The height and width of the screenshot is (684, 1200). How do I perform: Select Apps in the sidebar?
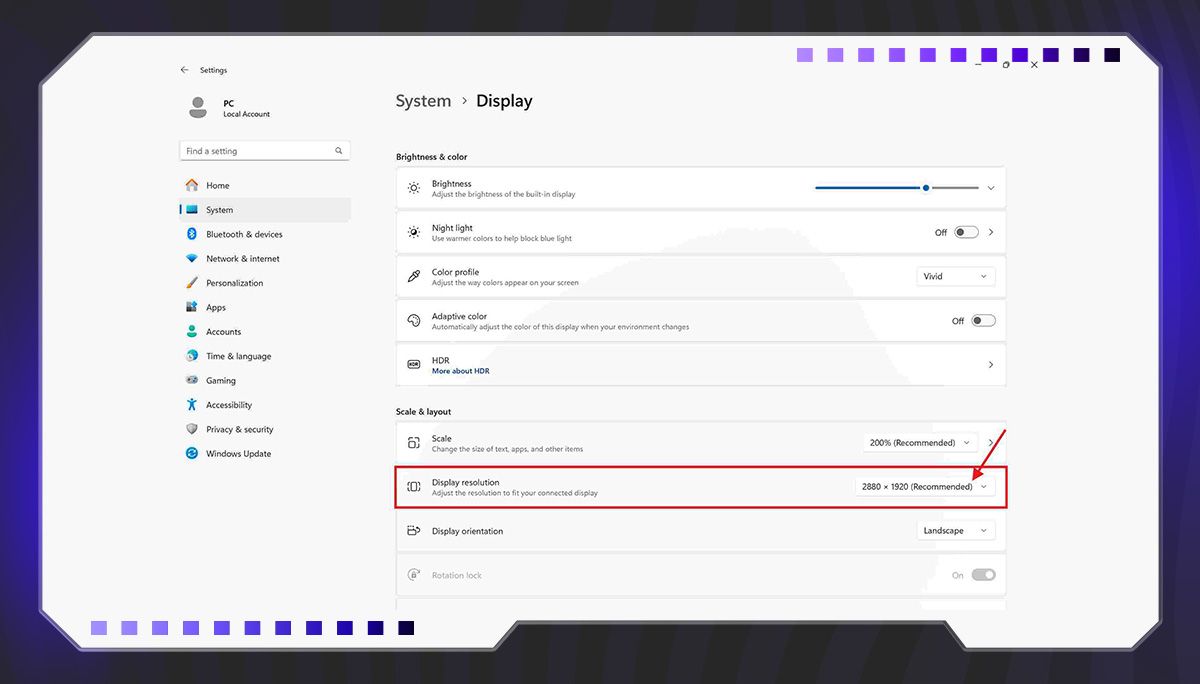[x=216, y=308]
